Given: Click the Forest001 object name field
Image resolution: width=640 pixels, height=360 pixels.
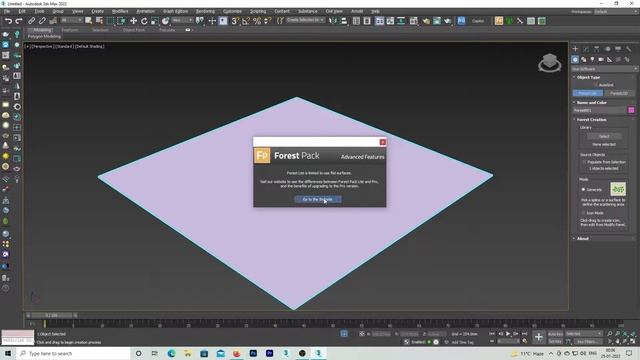Looking at the screenshot, I should (599, 110).
